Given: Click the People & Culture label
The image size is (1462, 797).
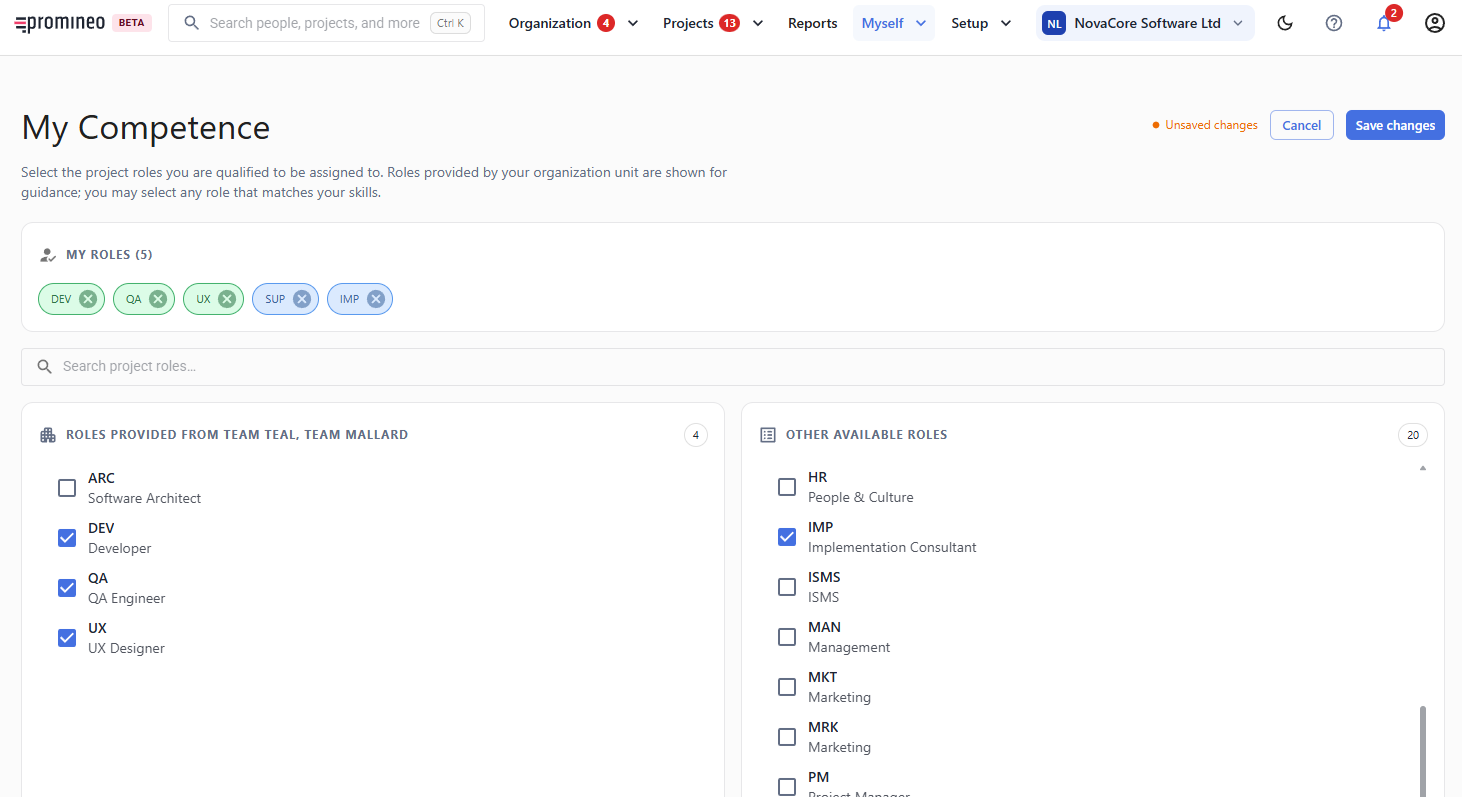Looking at the screenshot, I should pos(861,497).
